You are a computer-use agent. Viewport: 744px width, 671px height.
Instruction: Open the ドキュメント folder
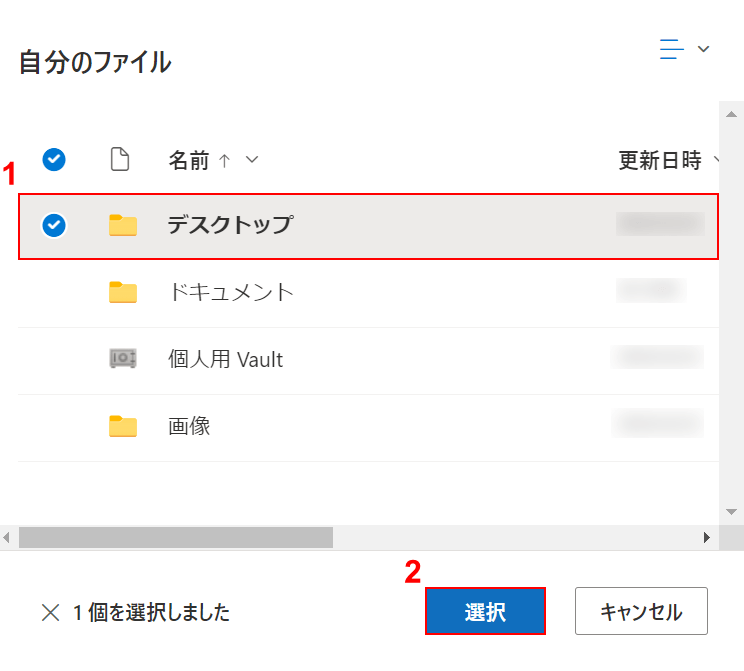[231, 292]
